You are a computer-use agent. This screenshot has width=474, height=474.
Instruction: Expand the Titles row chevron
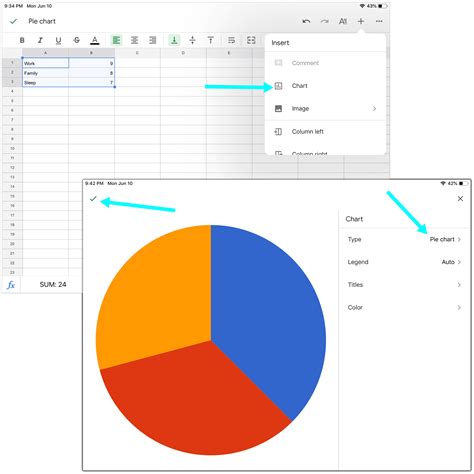coord(459,285)
